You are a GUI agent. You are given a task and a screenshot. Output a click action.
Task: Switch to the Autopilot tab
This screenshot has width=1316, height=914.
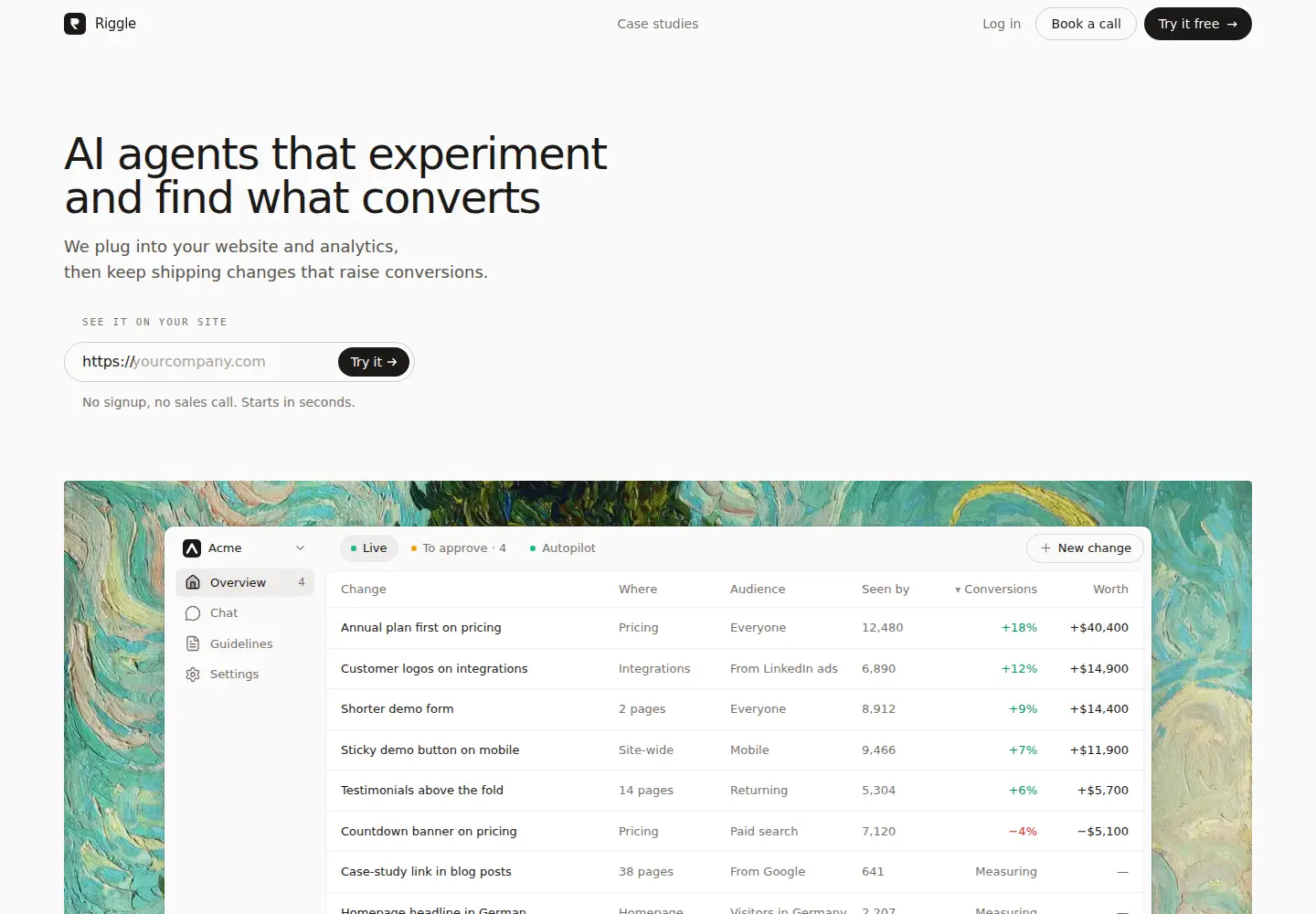pyautogui.click(x=563, y=548)
